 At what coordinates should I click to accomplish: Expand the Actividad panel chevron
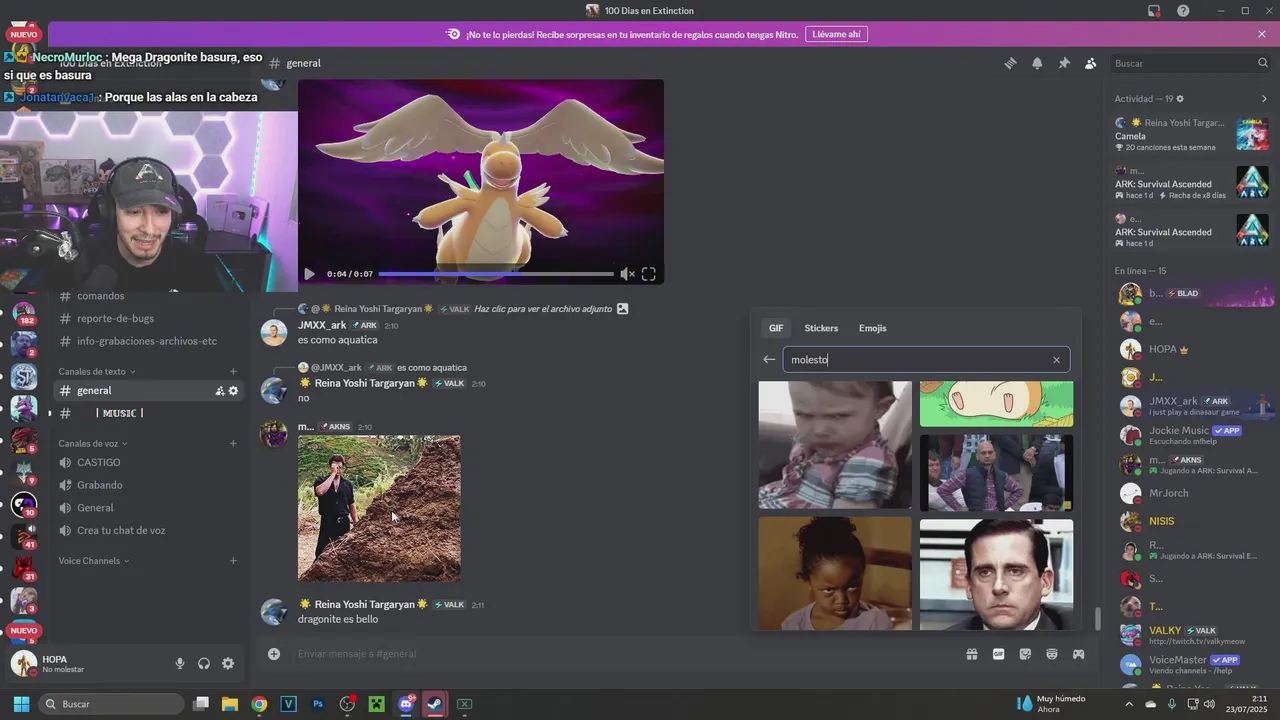pos(1264,99)
